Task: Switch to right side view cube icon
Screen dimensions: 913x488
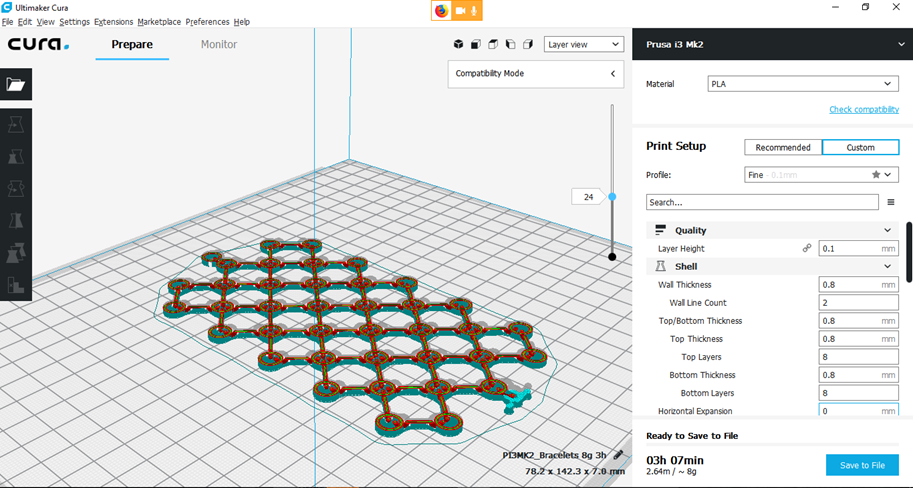Action: coord(528,44)
